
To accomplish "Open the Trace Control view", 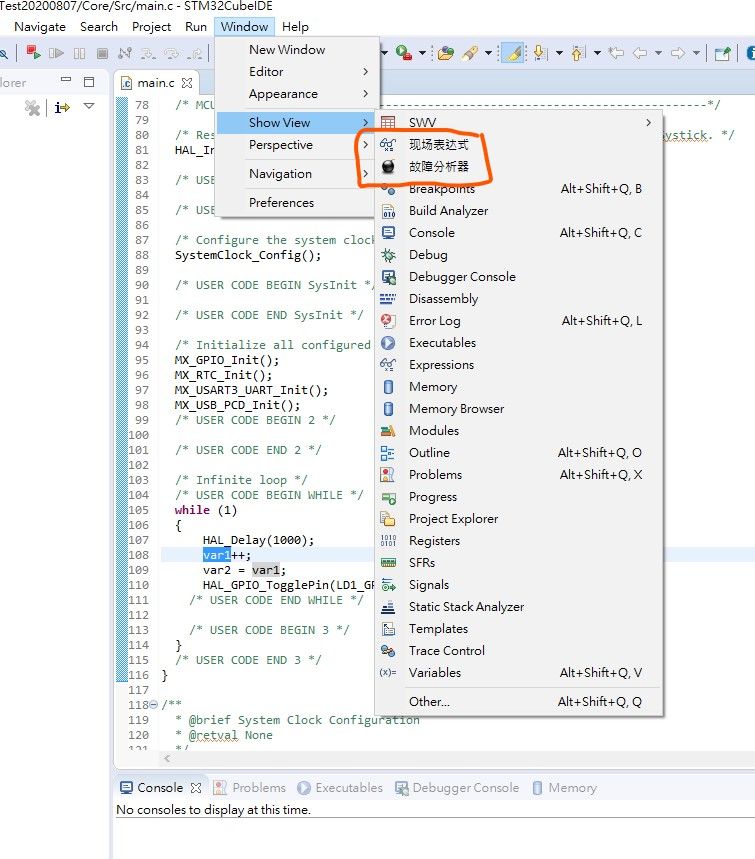I will coord(518,651).
